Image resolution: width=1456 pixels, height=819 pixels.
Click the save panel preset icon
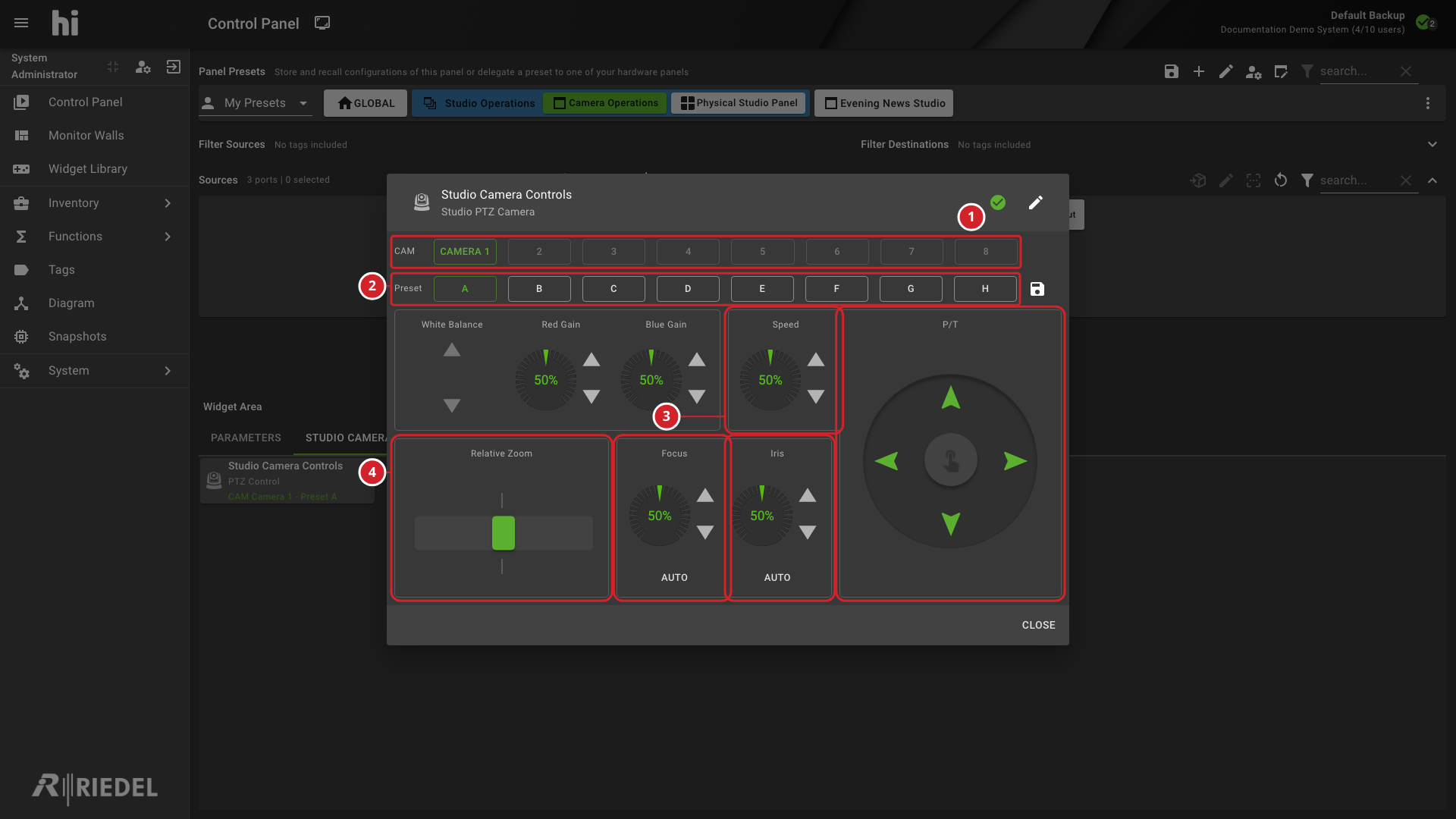(1172, 71)
